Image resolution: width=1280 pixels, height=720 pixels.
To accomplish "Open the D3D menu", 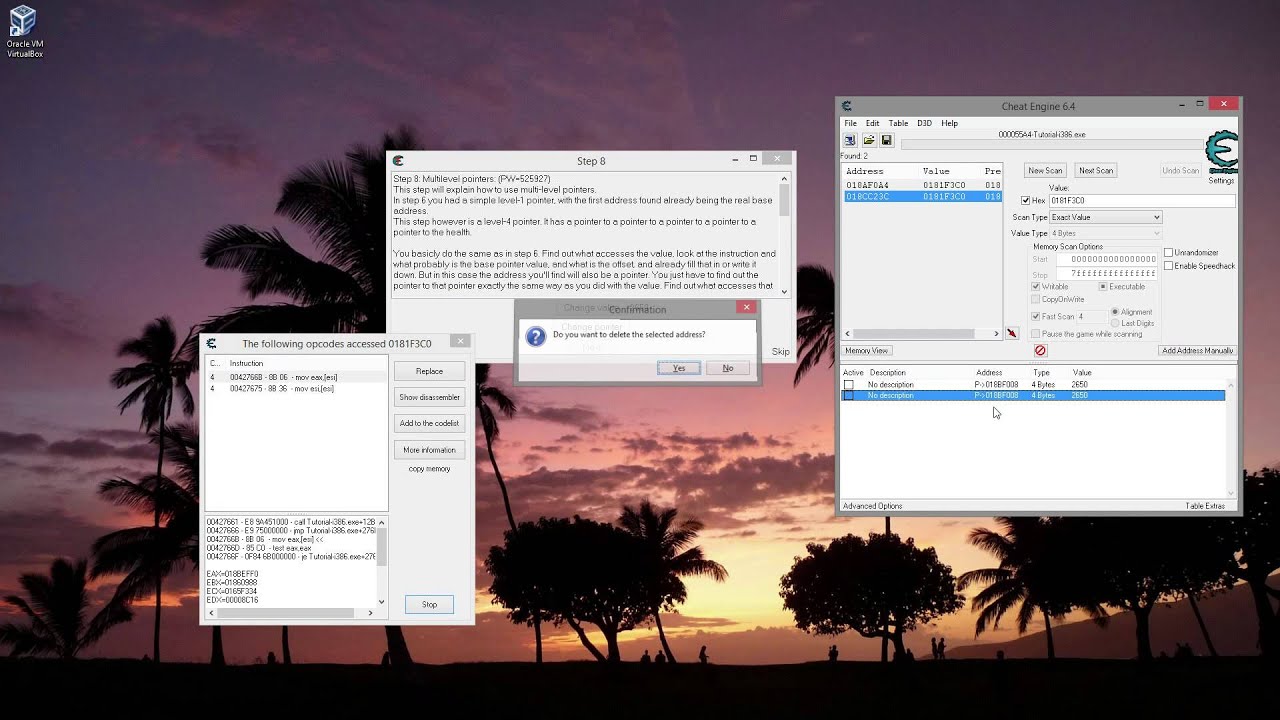I will [x=924, y=123].
